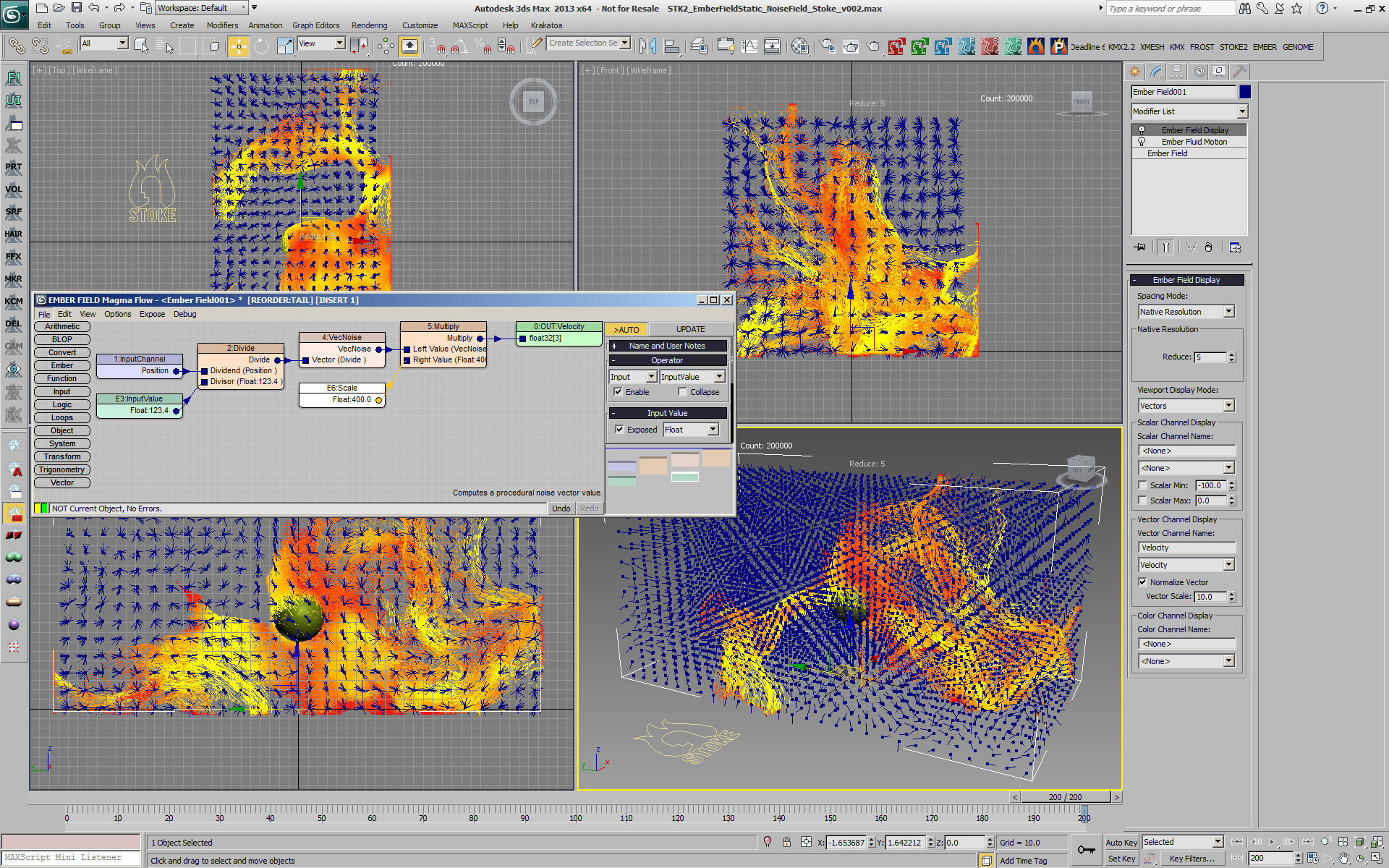Click Pin Stack icon under modifier stack

click(1140, 247)
